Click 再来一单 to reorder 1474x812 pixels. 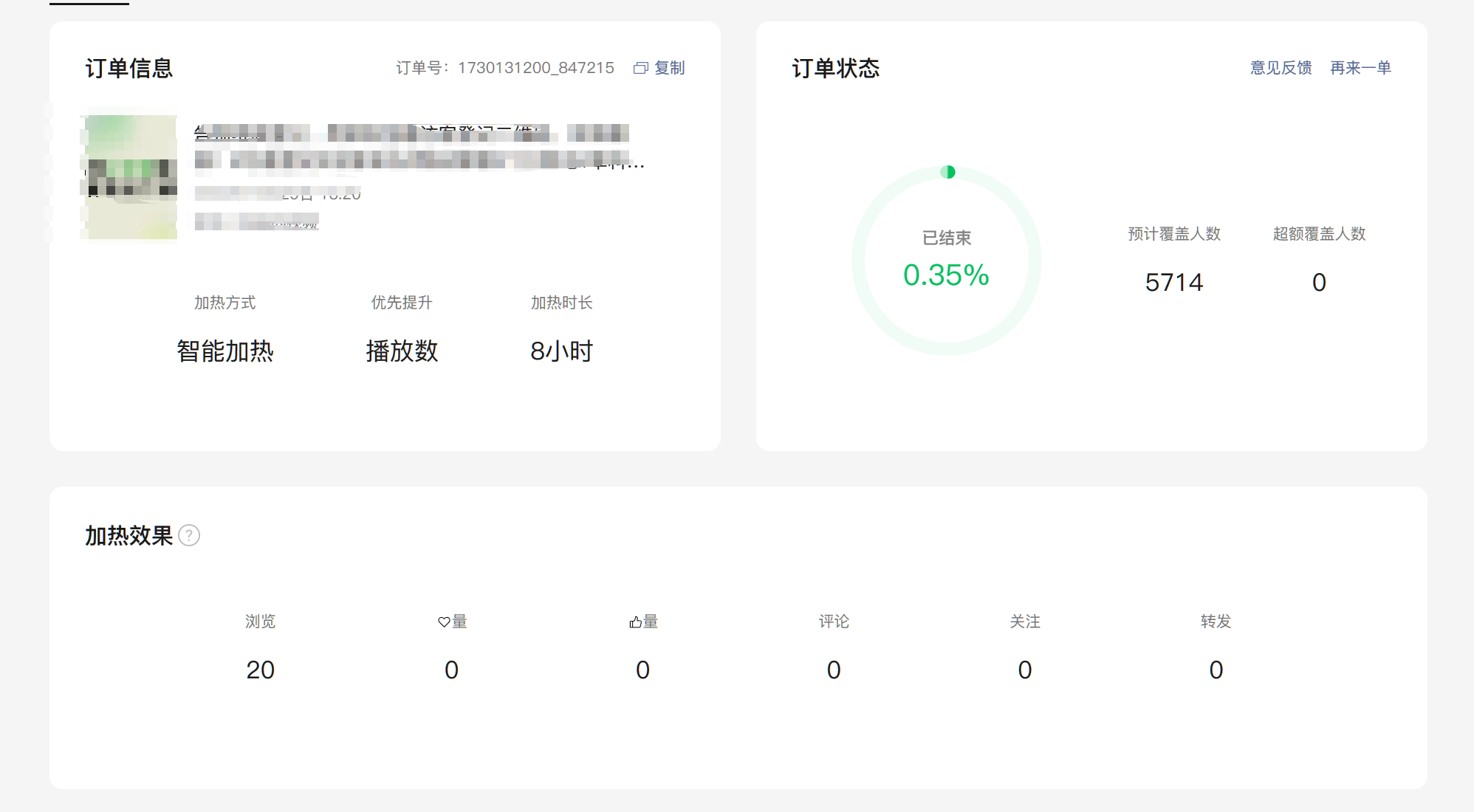[1360, 68]
